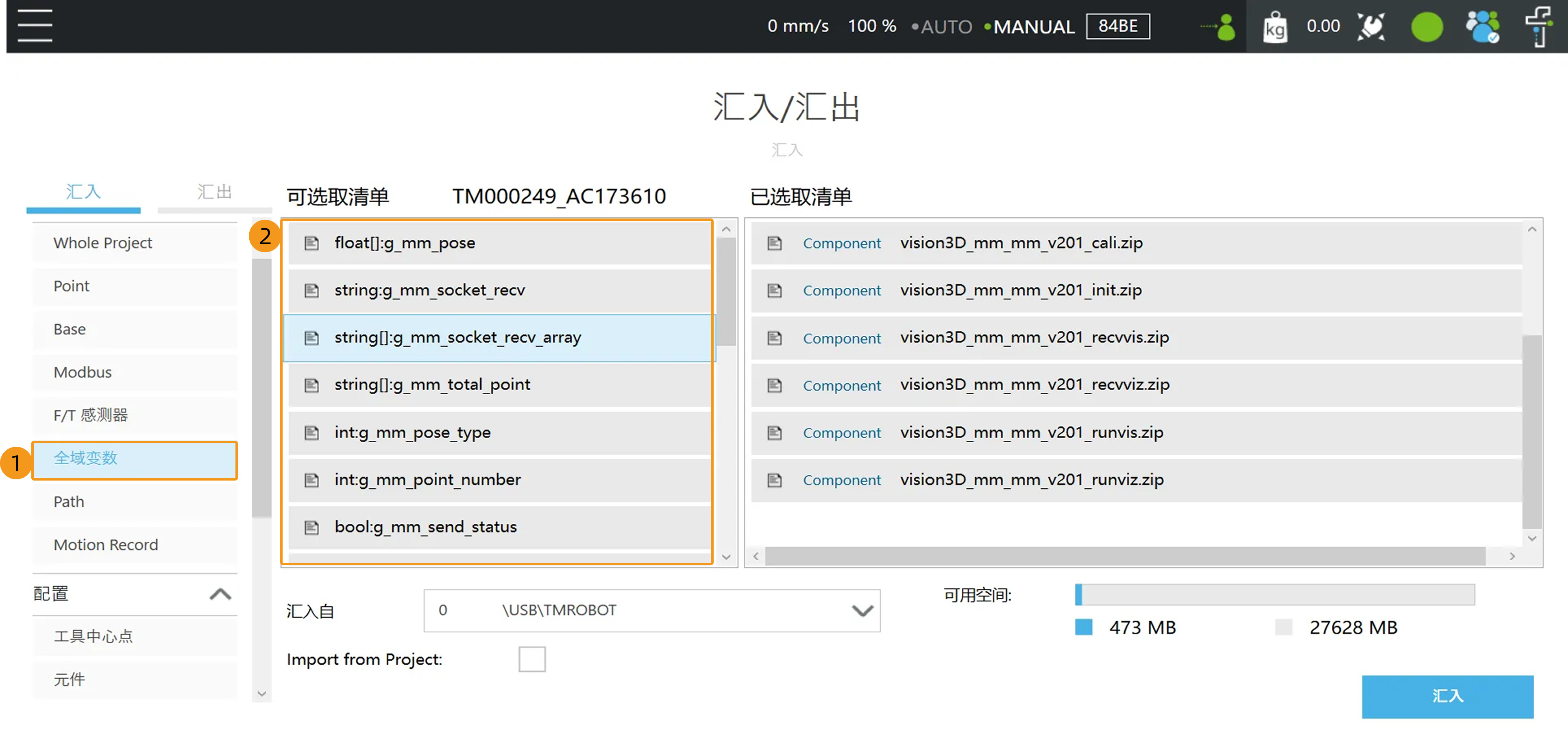The height and width of the screenshot is (730, 1568).
Task: Switch to the 汇出 export tab
Action: pyautogui.click(x=214, y=192)
